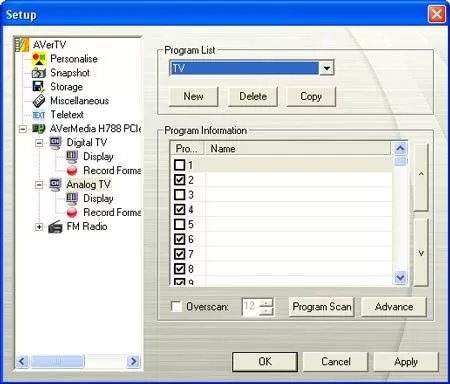Click the Display icon under Analog TV

pyautogui.click(x=72, y=198)
